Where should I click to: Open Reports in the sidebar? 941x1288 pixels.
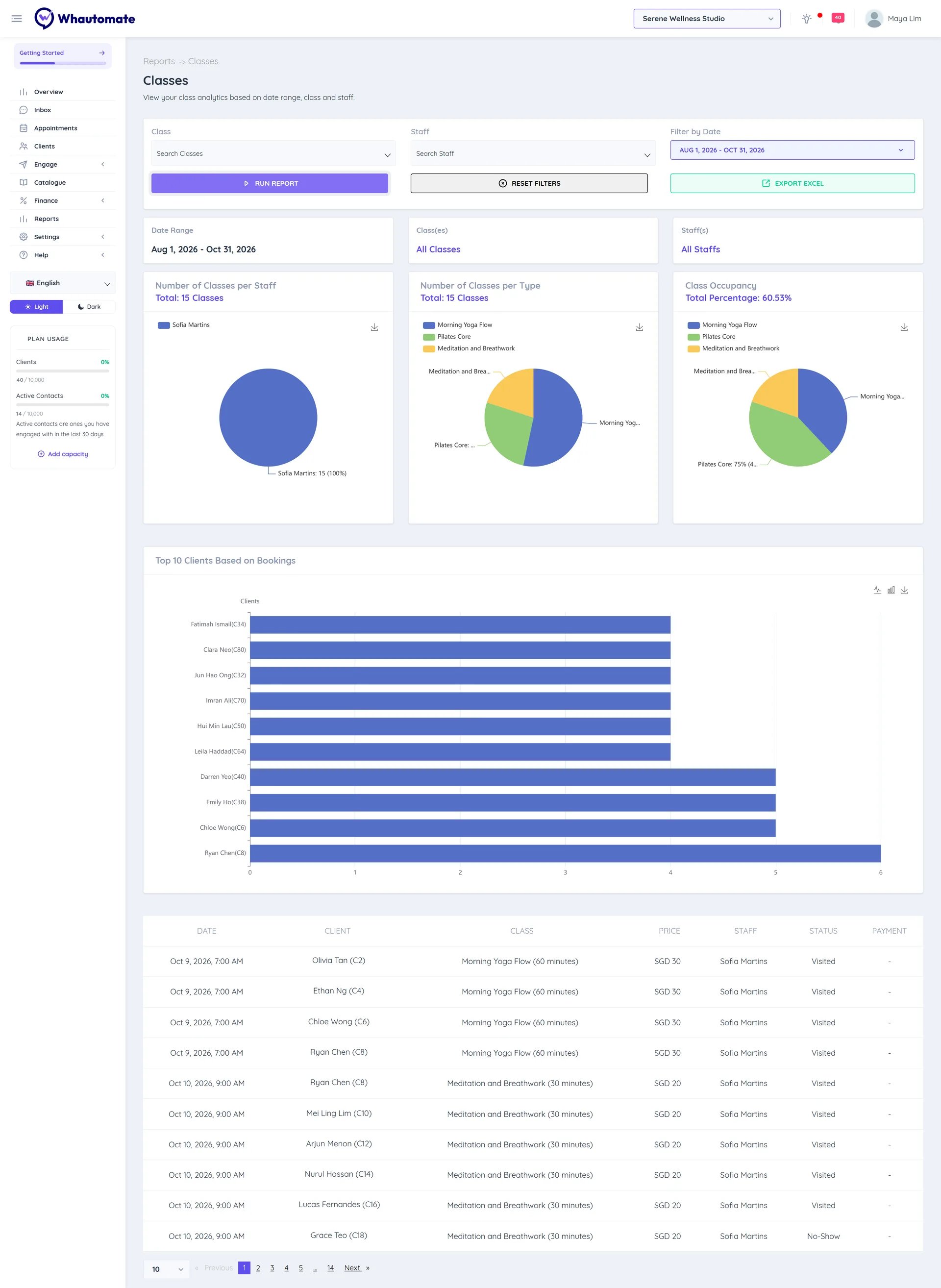pos(63,219)
